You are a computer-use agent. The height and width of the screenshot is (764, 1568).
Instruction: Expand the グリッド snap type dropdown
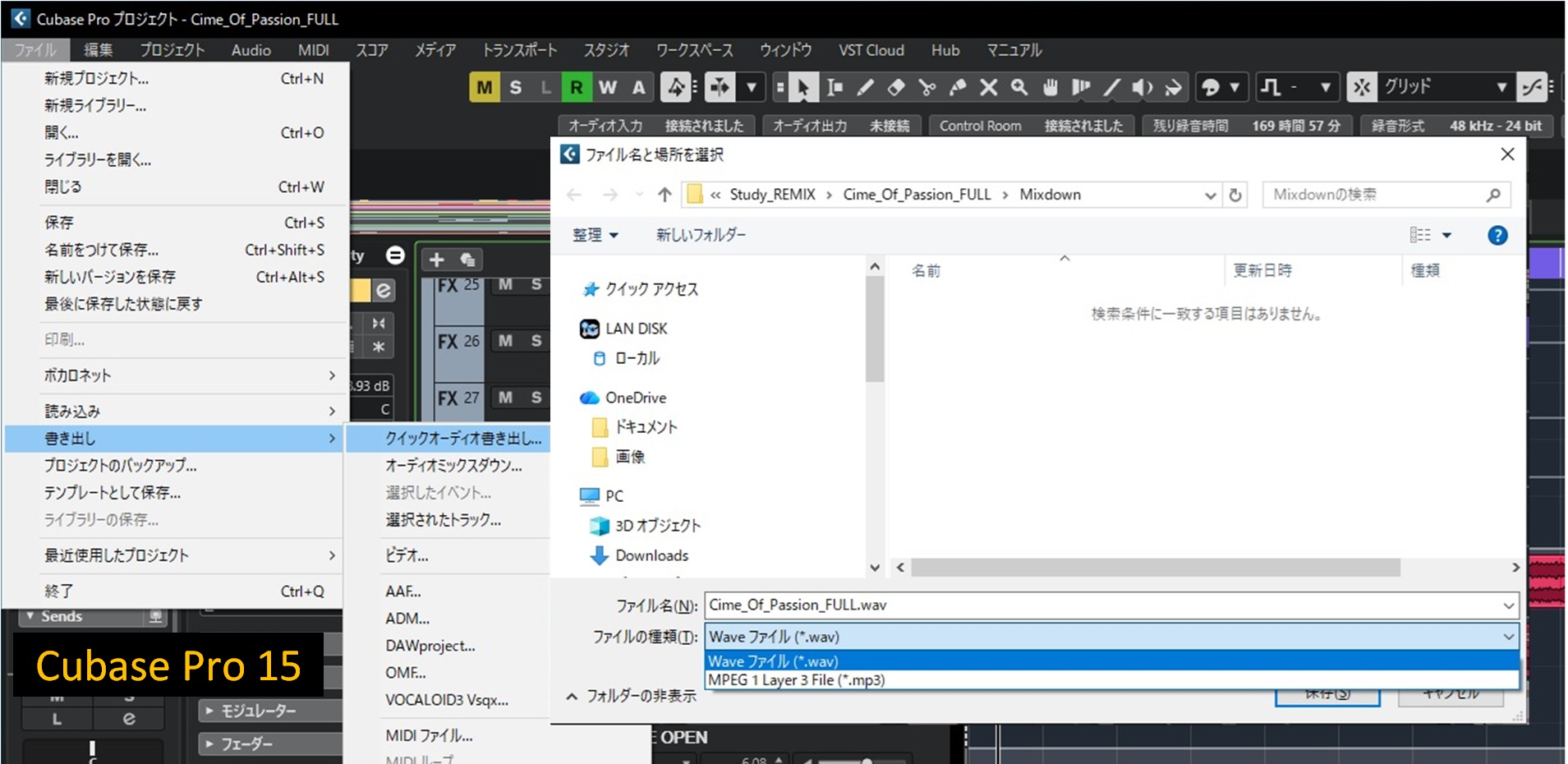(x=1501, y=87)
